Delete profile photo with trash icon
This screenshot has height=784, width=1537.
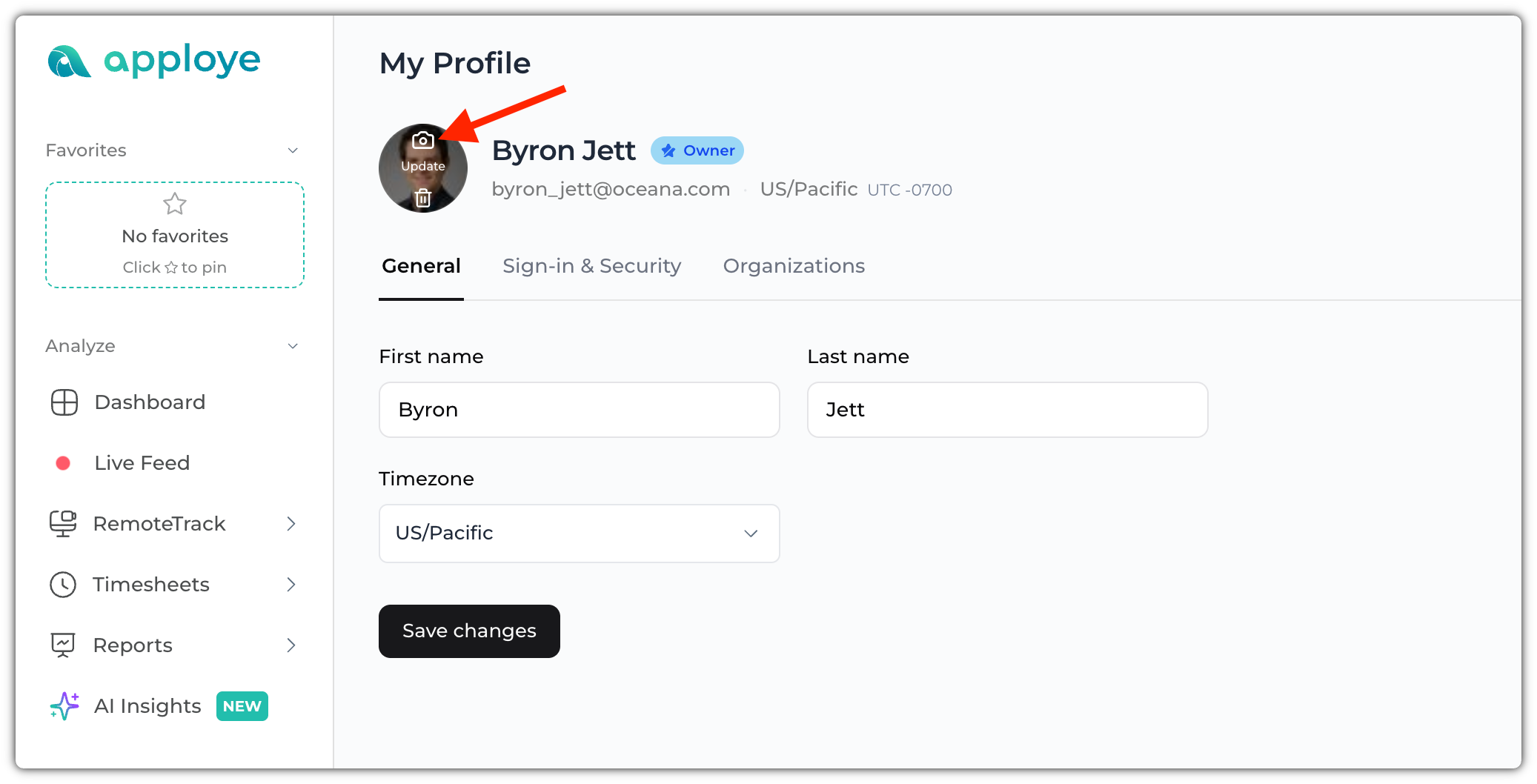pos(423,198)
